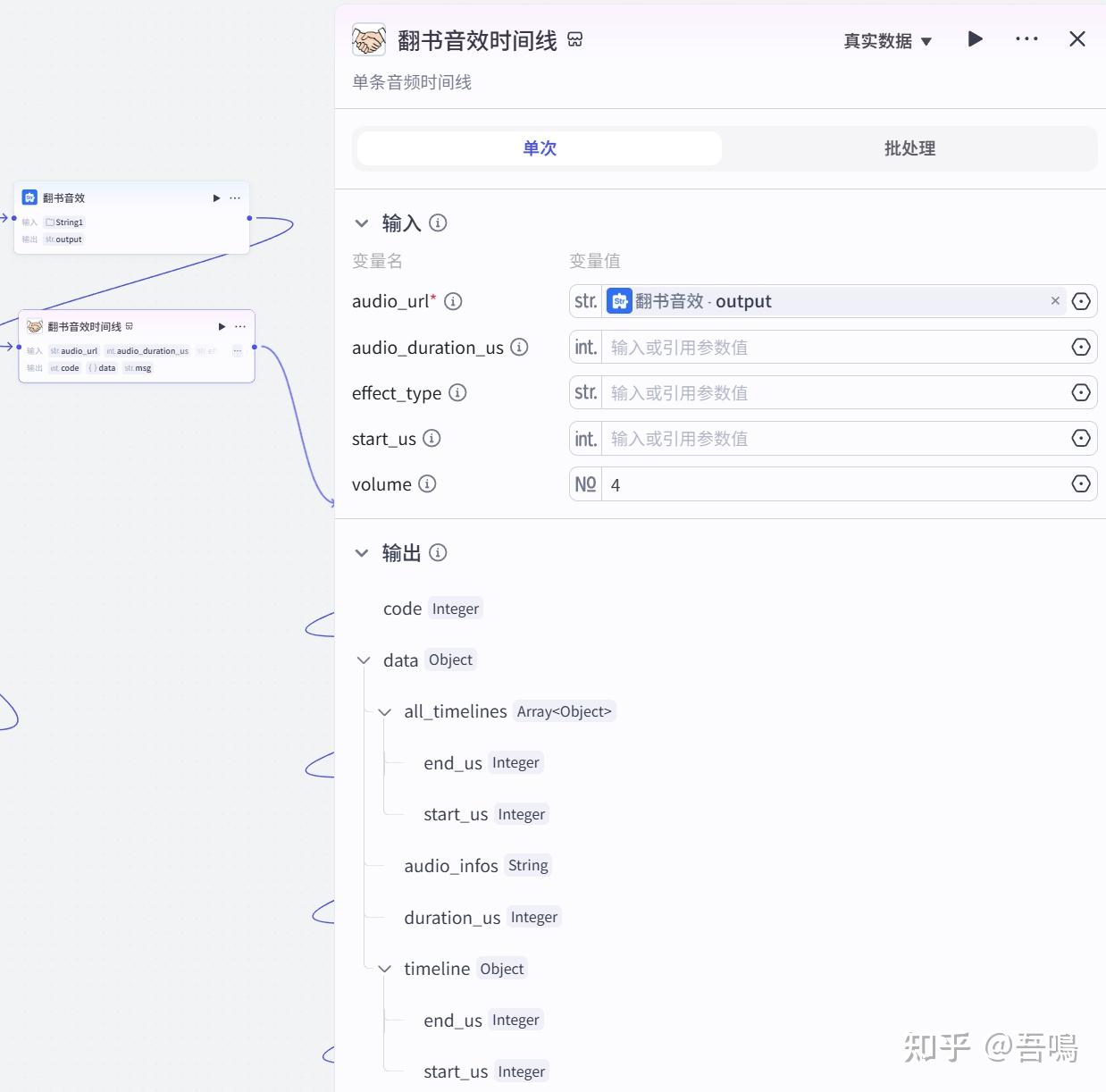Select end_us under timeline

(483, 1020)
